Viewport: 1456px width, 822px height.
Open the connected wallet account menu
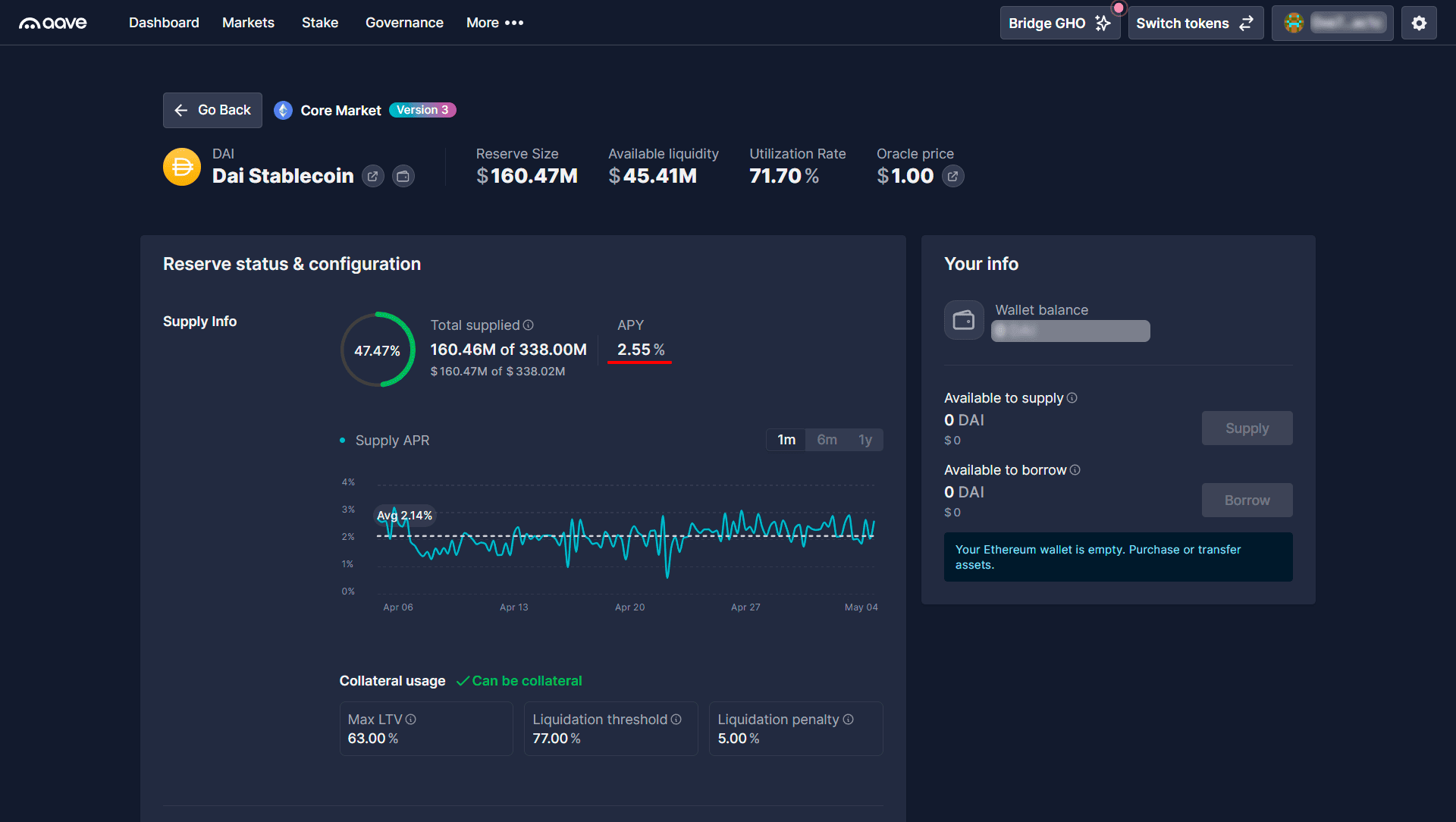(x=1332, y=24)
